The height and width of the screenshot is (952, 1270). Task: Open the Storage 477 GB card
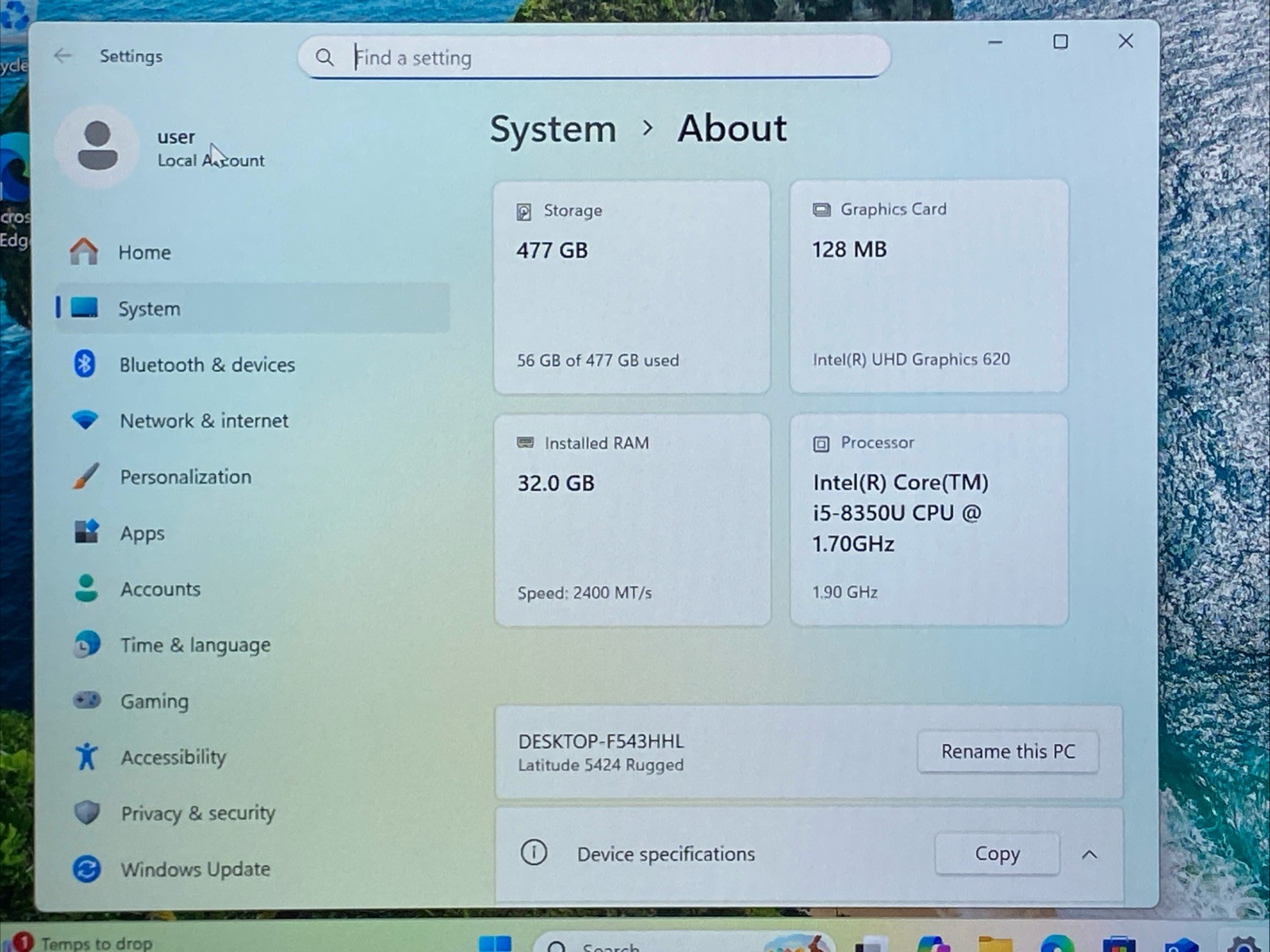pos(631,286)
